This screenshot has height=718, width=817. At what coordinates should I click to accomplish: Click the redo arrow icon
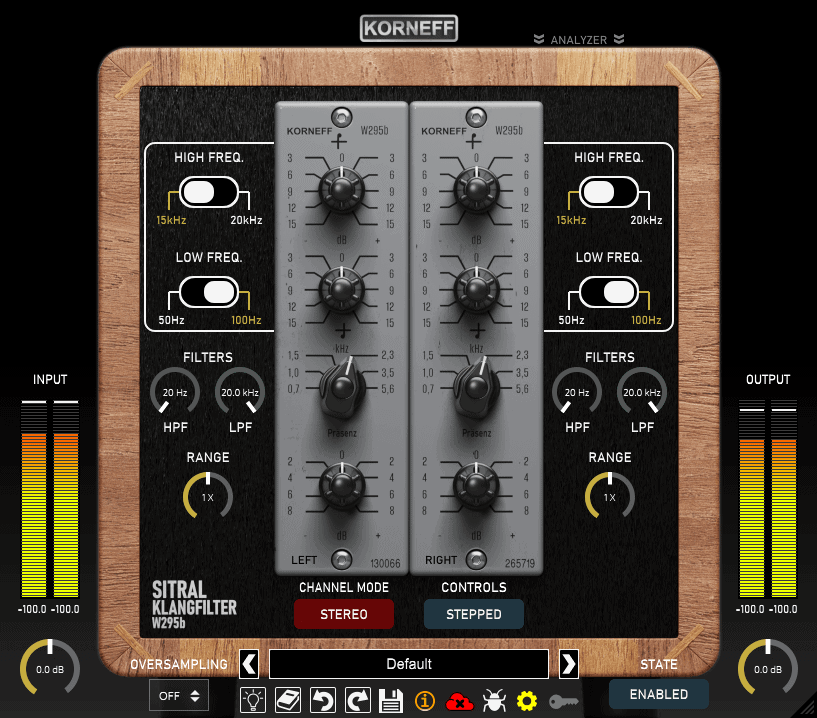coord(357,700)
